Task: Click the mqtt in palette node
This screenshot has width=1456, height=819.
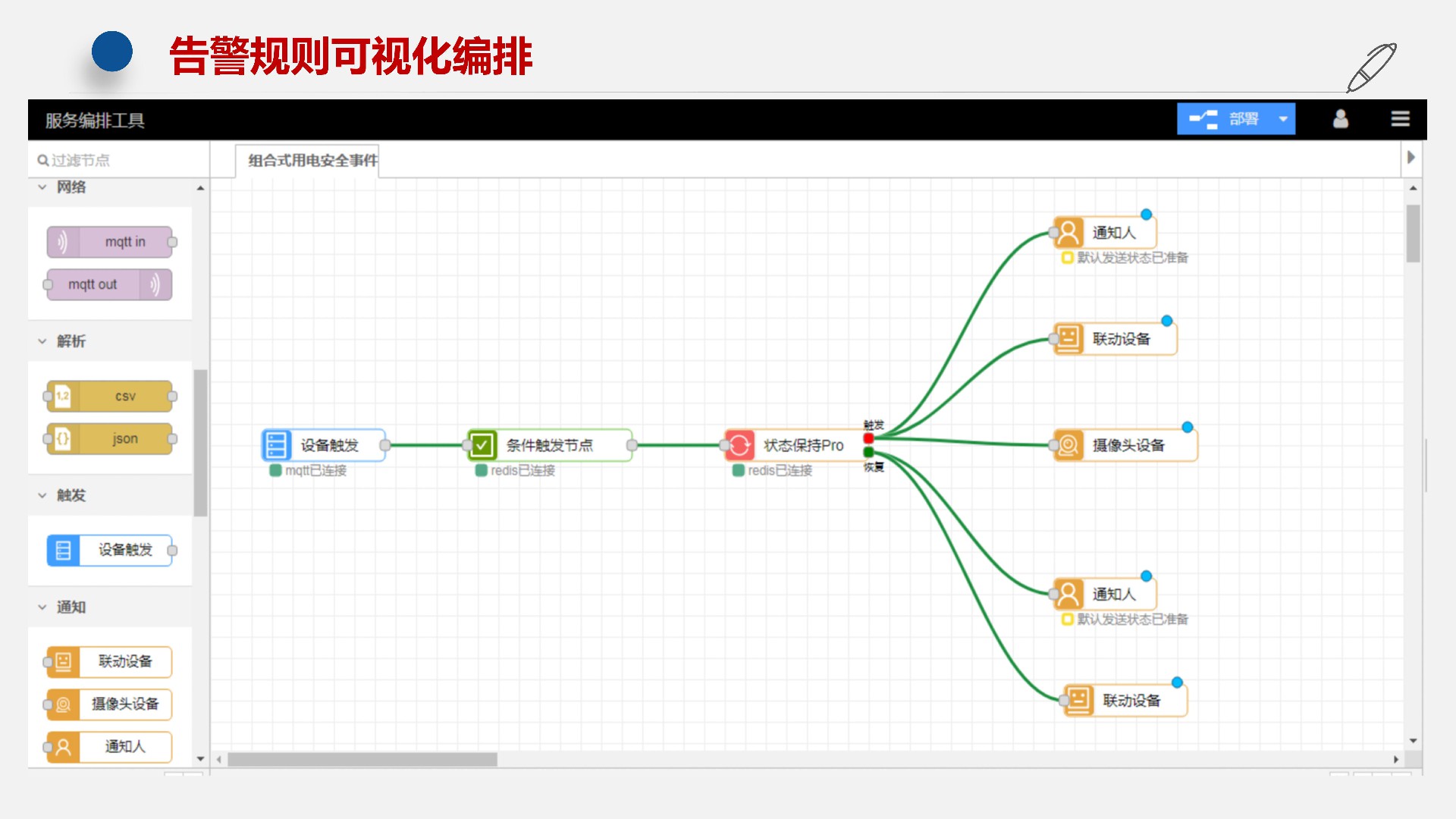Action: 110,242
